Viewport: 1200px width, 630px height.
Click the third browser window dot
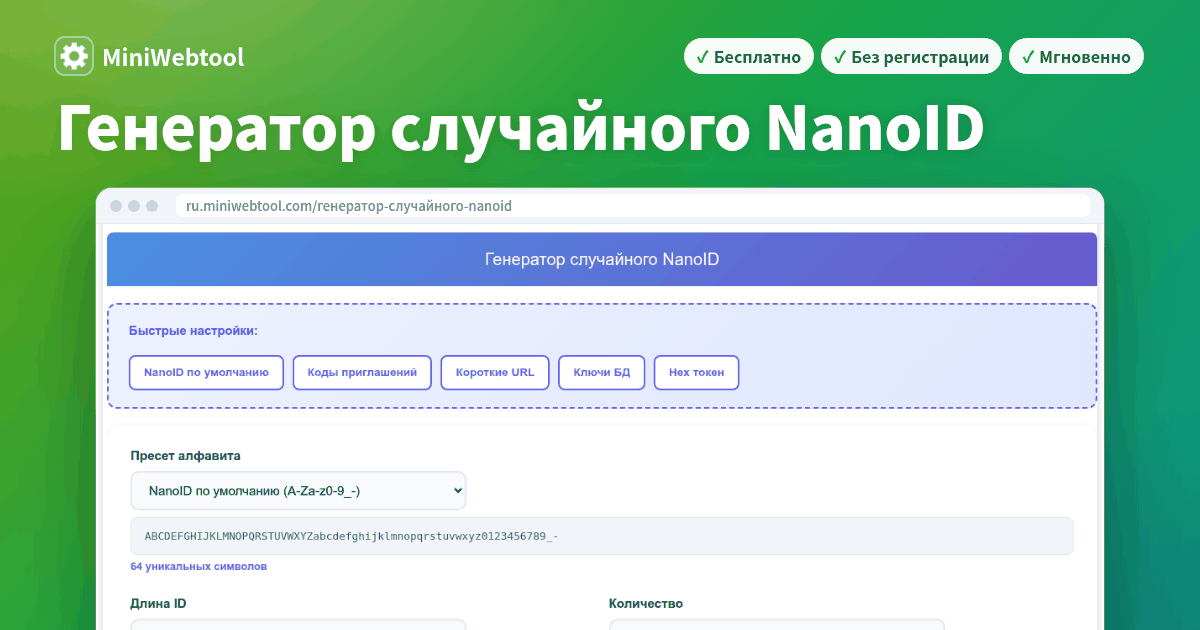[152, 206]
